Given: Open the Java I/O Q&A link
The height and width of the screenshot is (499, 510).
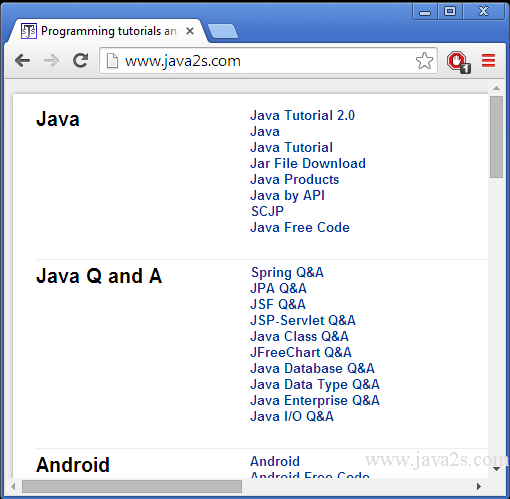Looking at the screenshot, I should 292,416.
